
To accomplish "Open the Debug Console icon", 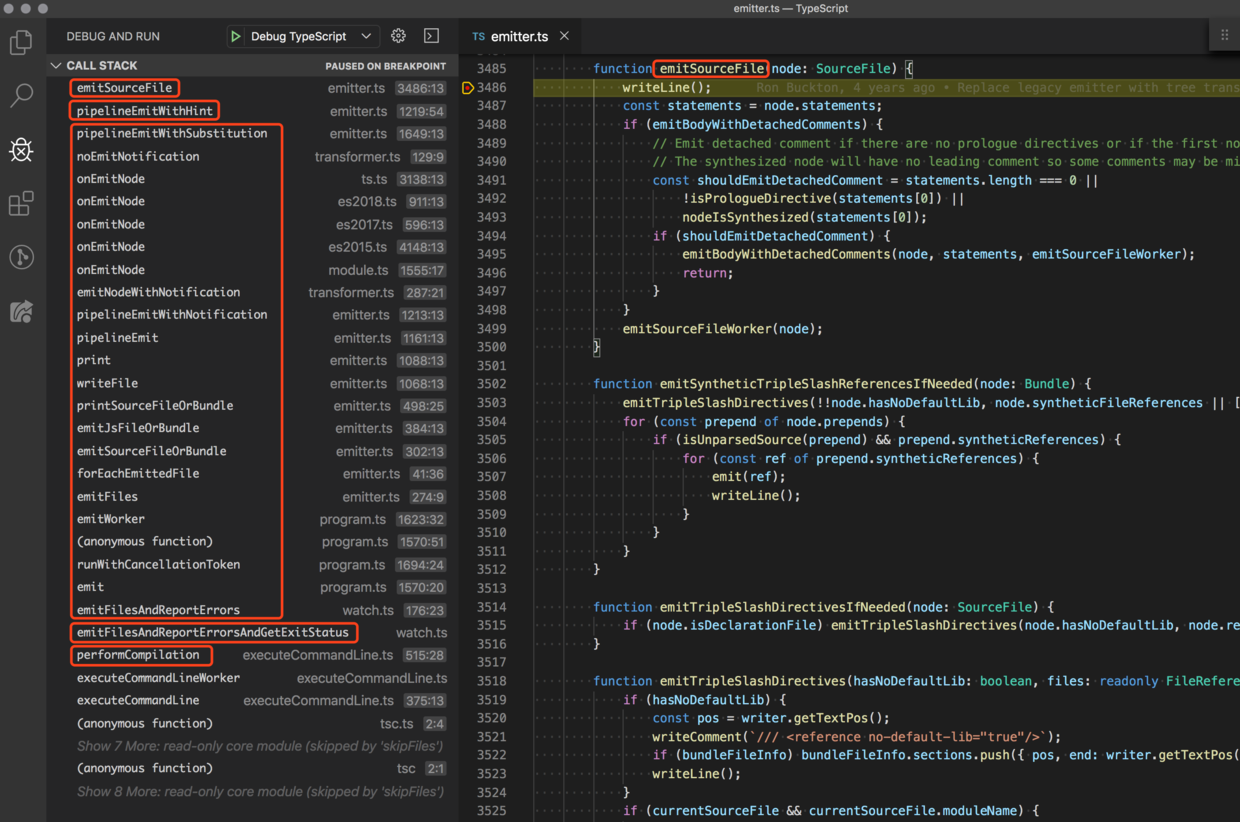I will coord(431,36).
